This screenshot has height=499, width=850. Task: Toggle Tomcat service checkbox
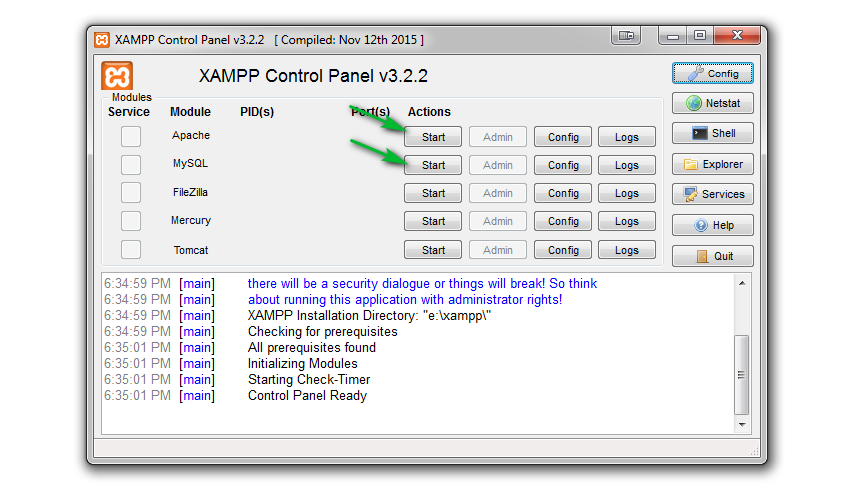[x=131, y=250]
